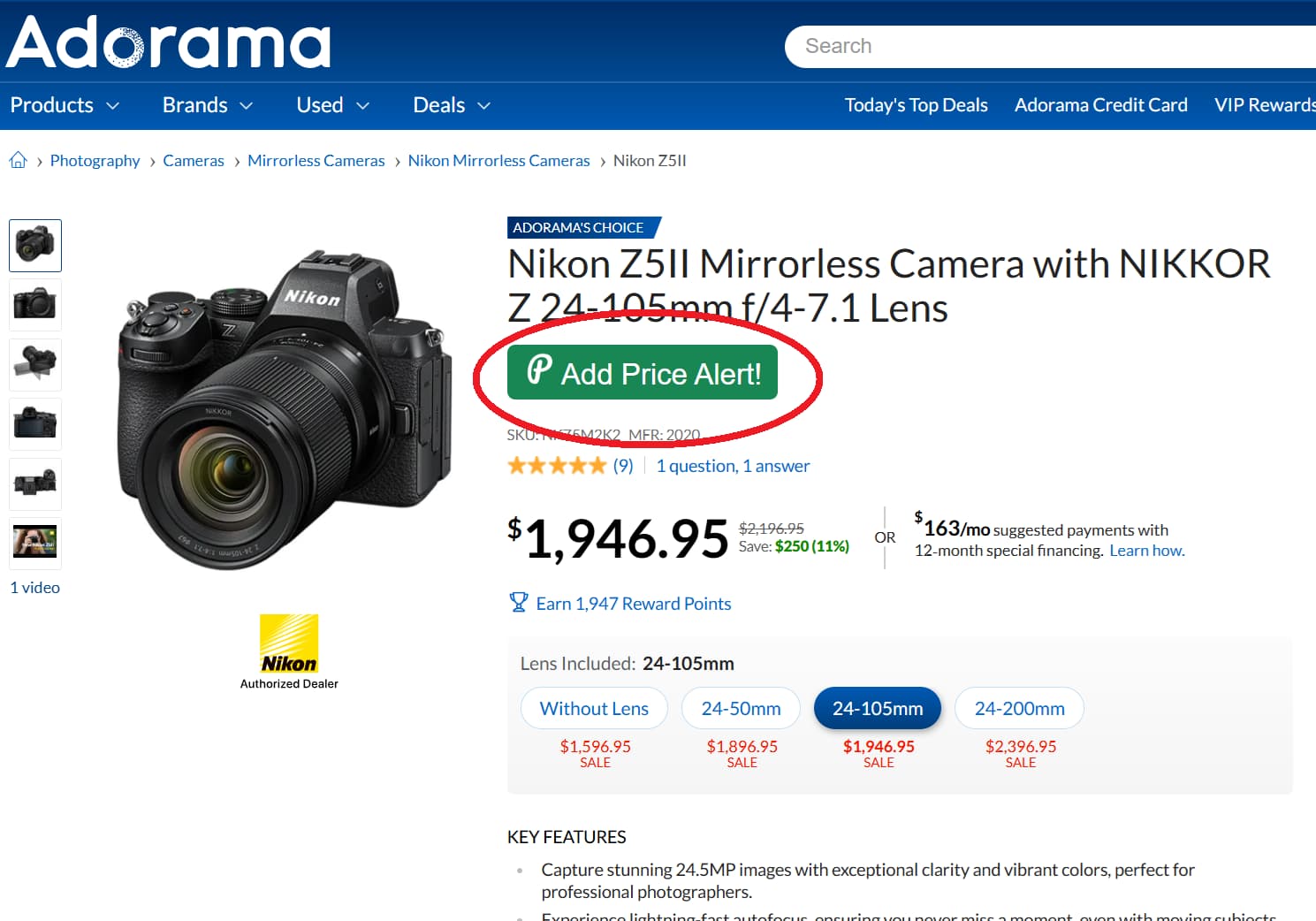Expand the Deals menu

[452, 105]
